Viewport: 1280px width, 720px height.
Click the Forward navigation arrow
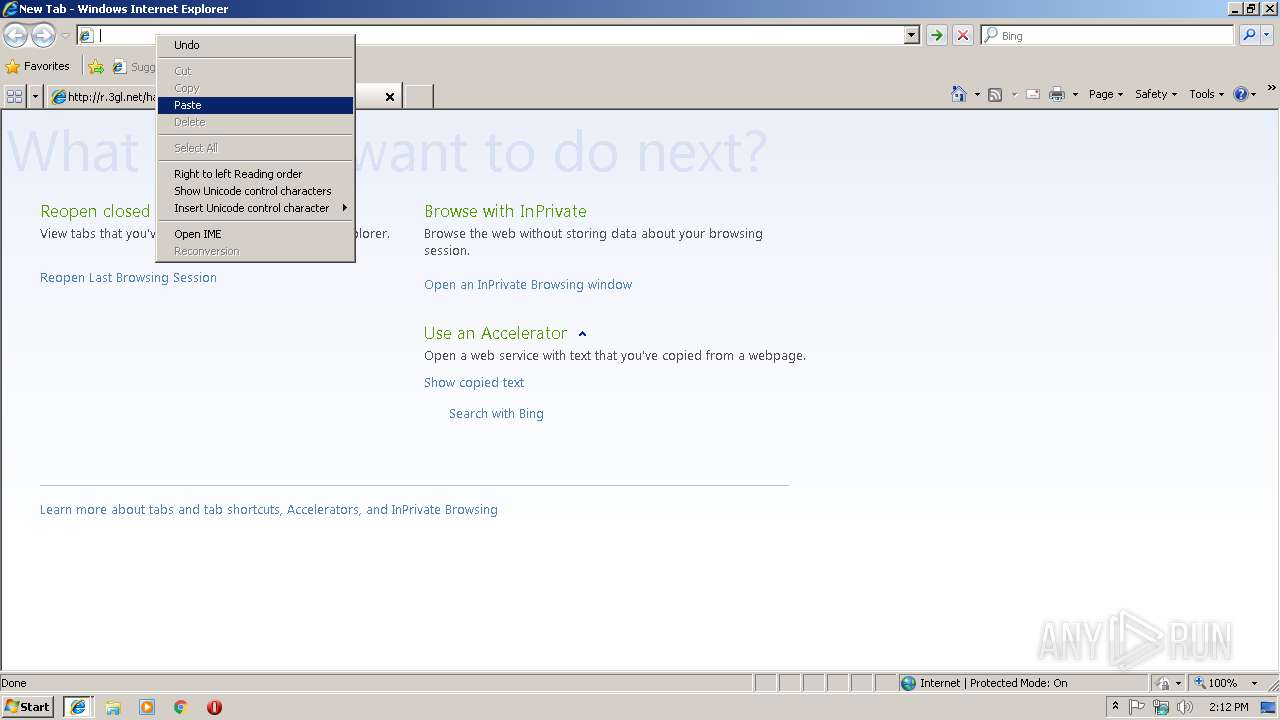[43, 35]
